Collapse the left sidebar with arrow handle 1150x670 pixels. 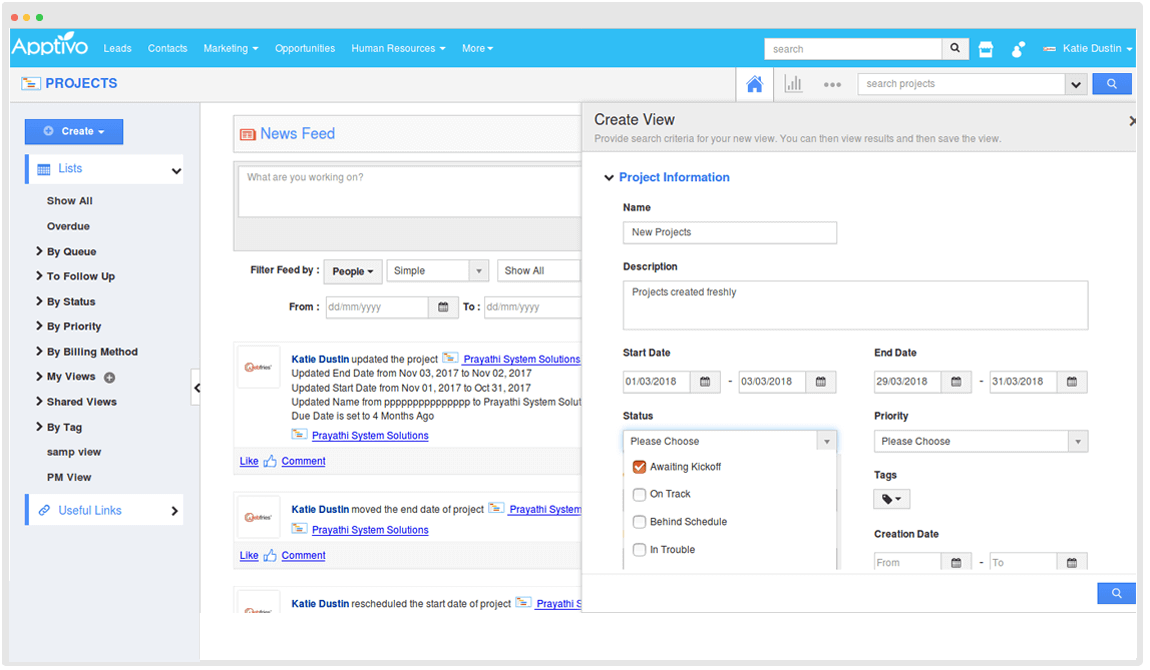coord(196,388)
